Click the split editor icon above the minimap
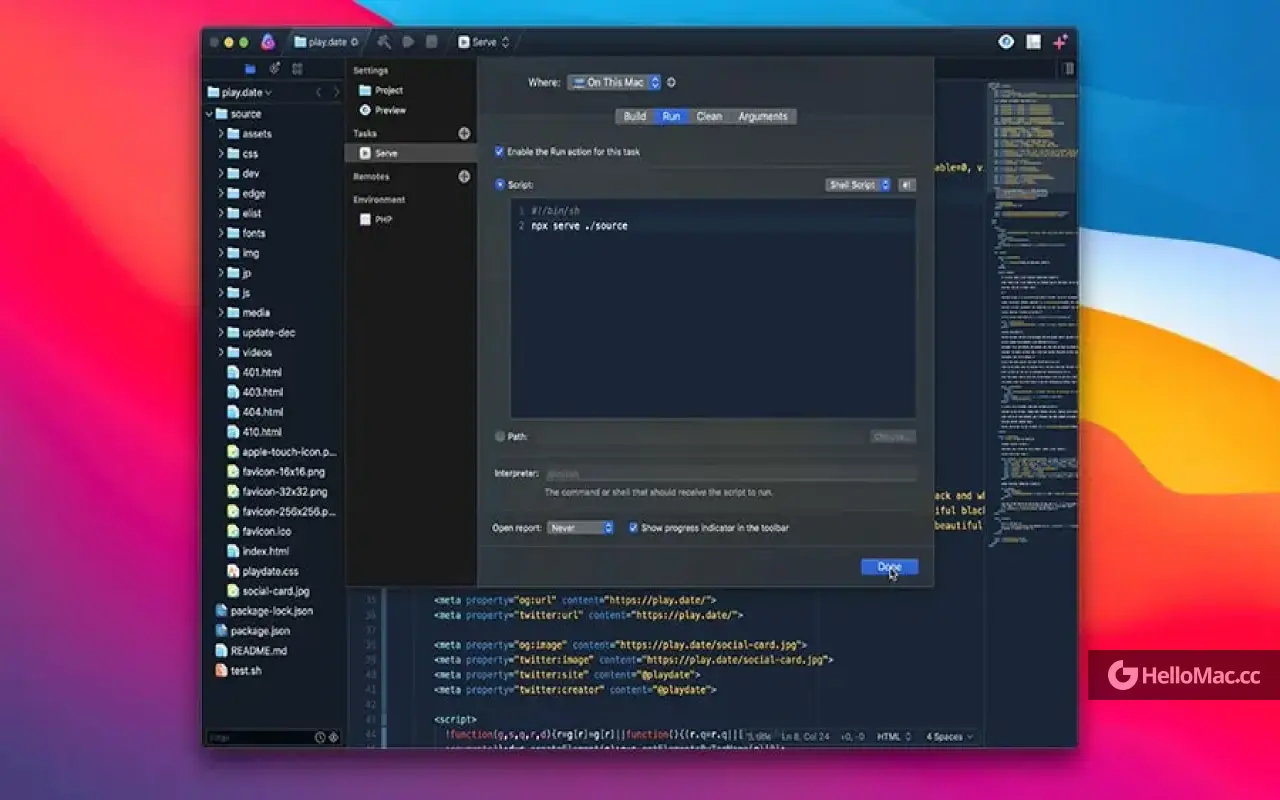 [x=1068, y=69]
